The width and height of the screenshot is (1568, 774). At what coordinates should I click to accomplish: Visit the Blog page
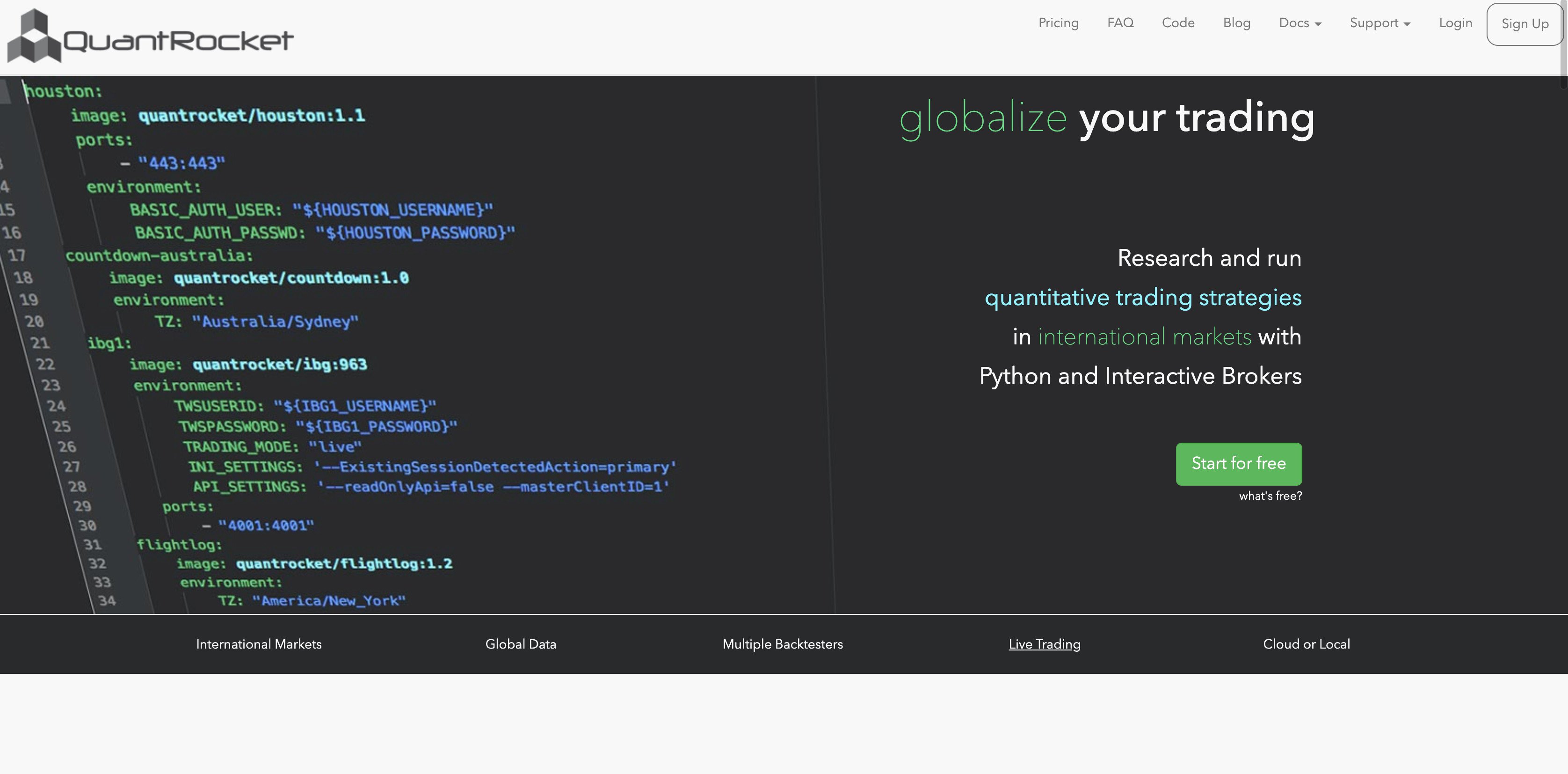[1236, 23]
